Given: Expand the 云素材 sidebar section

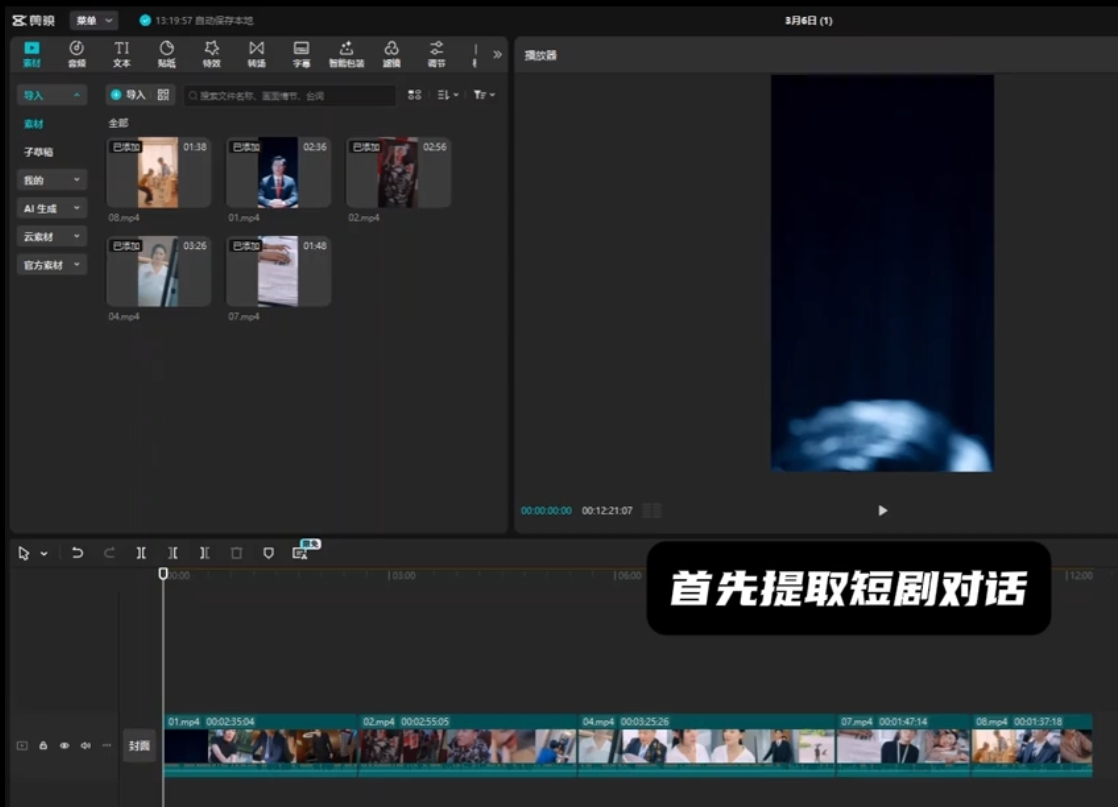Looking at the screenshot, I should coord(52,237).
